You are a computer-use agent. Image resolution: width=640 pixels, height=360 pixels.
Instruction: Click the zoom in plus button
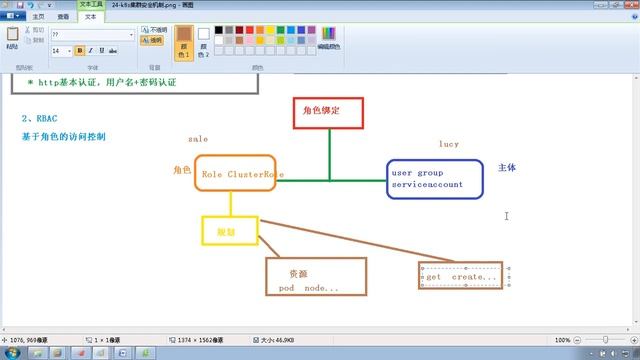(x=634, y=340)
